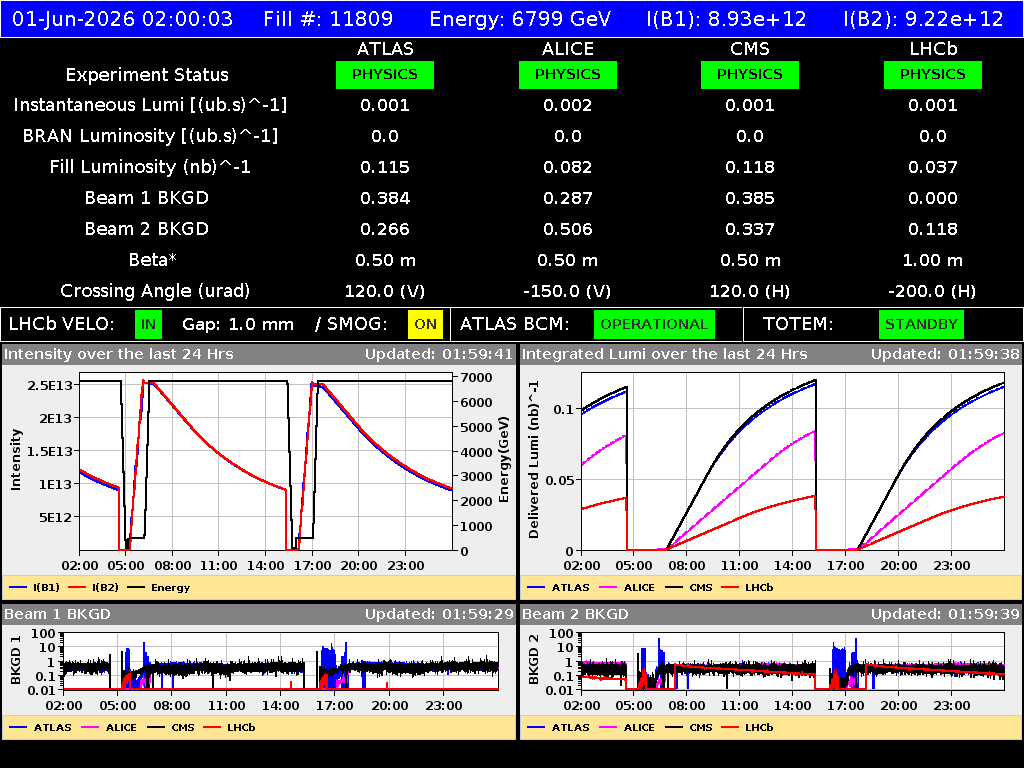The image size is (1024, 768).
Task: Click the Beam 2 BKGD Updated 01:59:39 timestamp
Action: click(945, 615)
